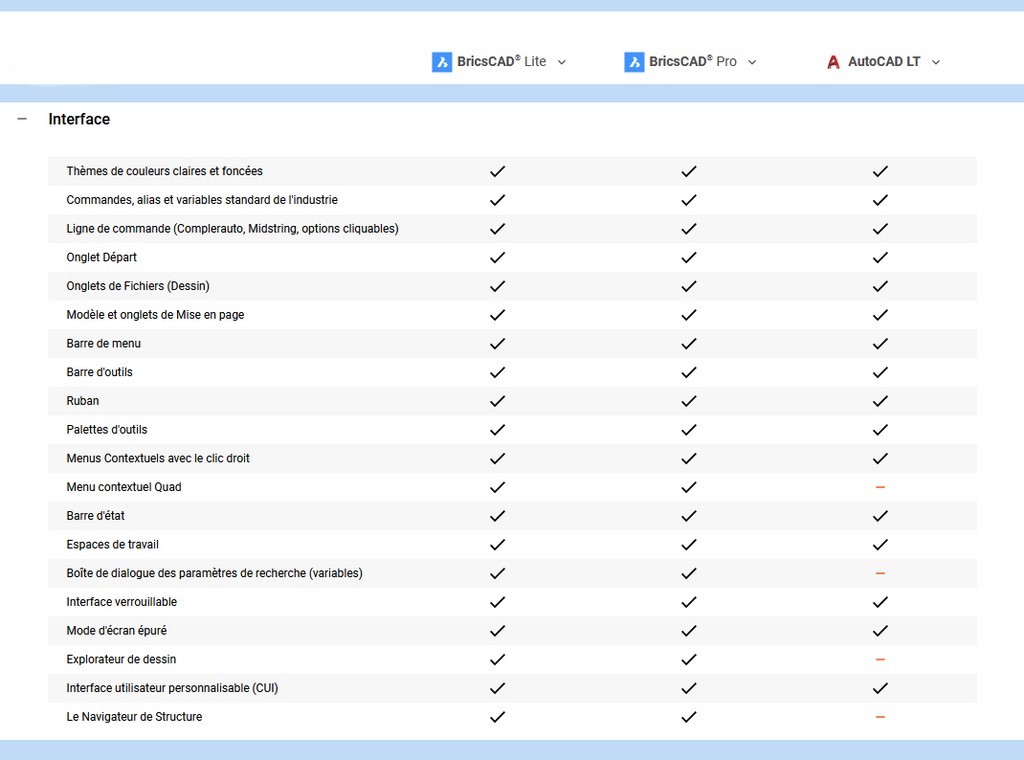The width and height of the screenshot is (1024, 760).
Task: Click AutoCAD LT checkmark for Interface utilisateur (CUI)
Action: pos(880,688)
